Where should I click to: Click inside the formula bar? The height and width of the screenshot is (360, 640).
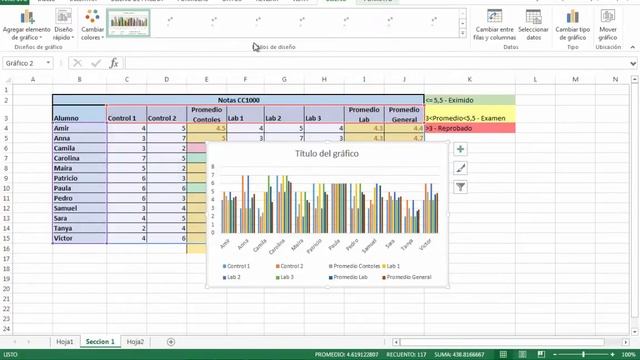[376, 63]
